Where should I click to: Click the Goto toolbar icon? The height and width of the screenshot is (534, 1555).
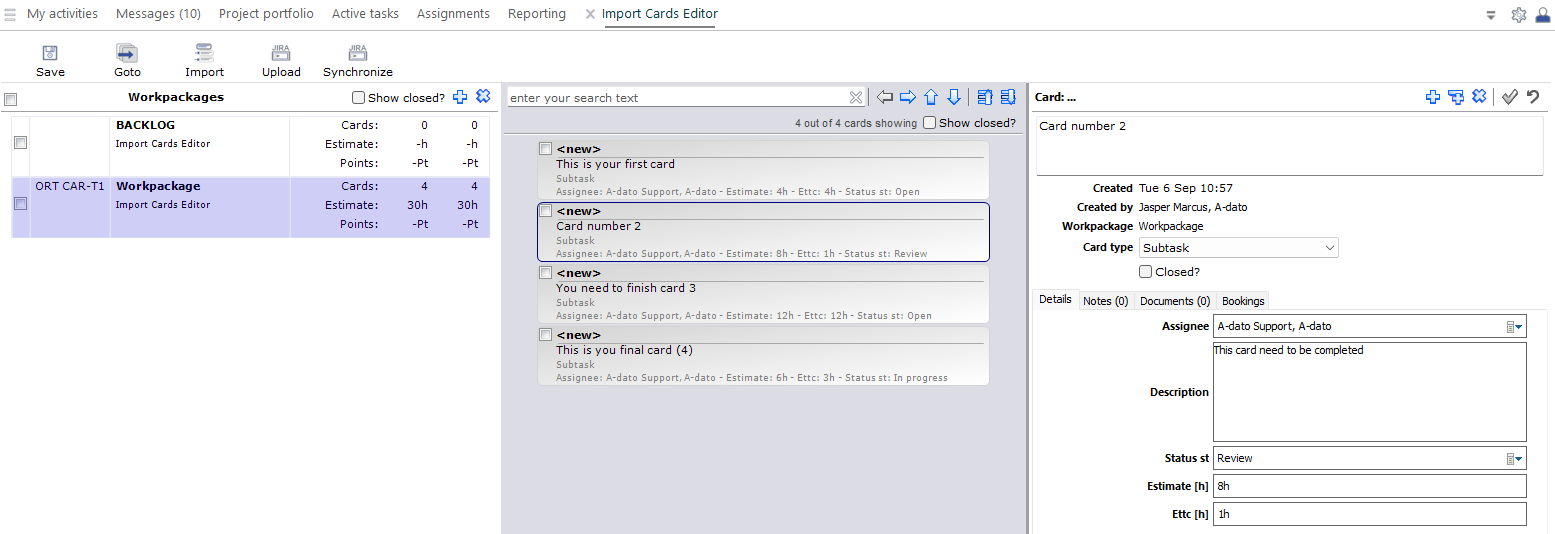point(127,54)
